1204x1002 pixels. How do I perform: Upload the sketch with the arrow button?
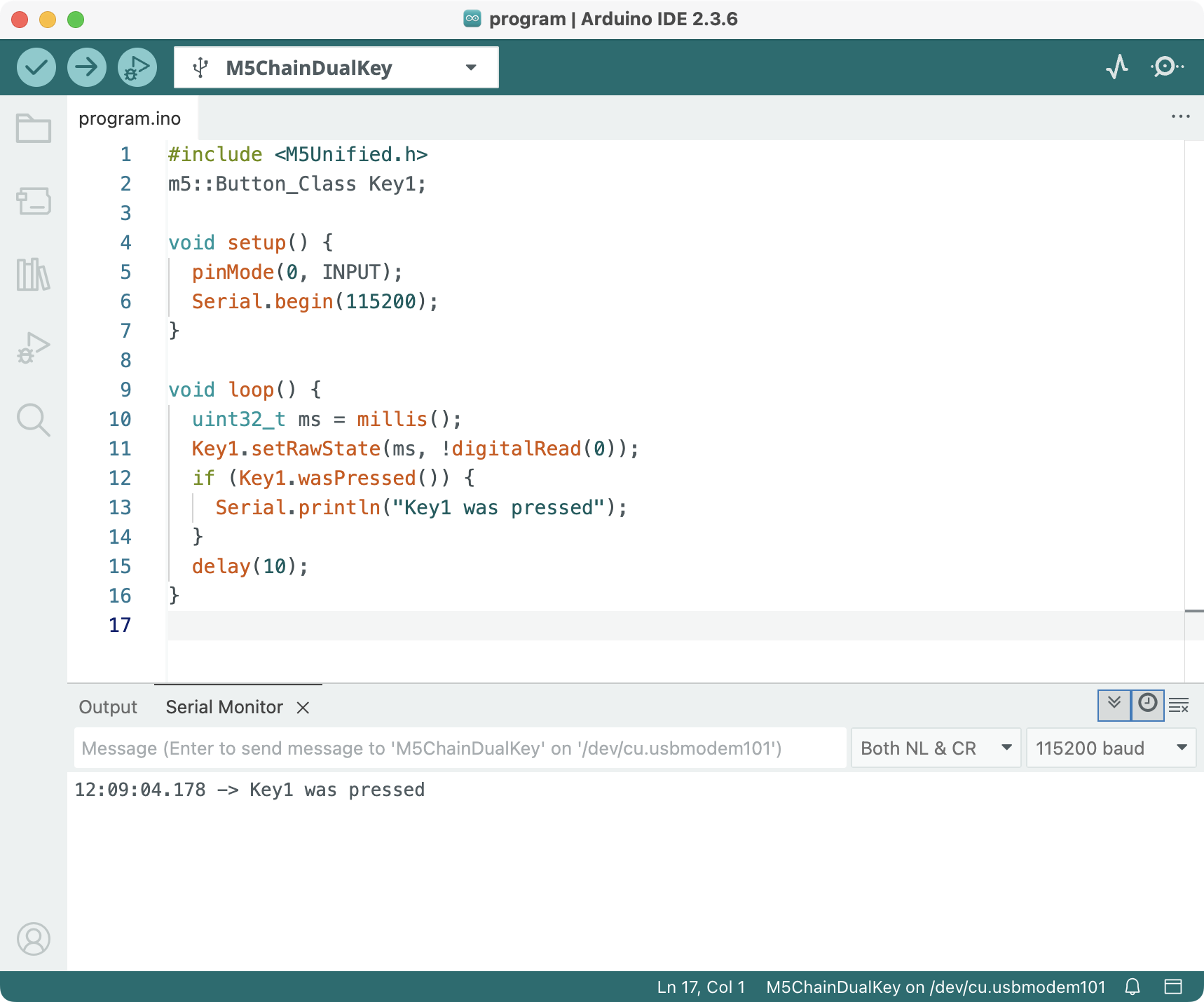pos(87,68)
